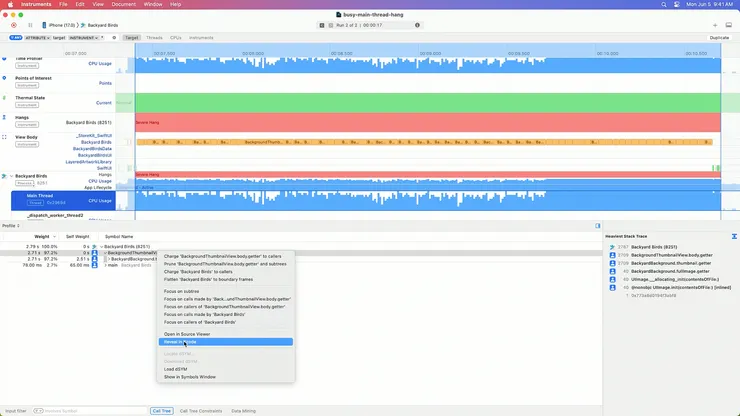Select the Hangs instrument hourglass icon

coord(4,117)
